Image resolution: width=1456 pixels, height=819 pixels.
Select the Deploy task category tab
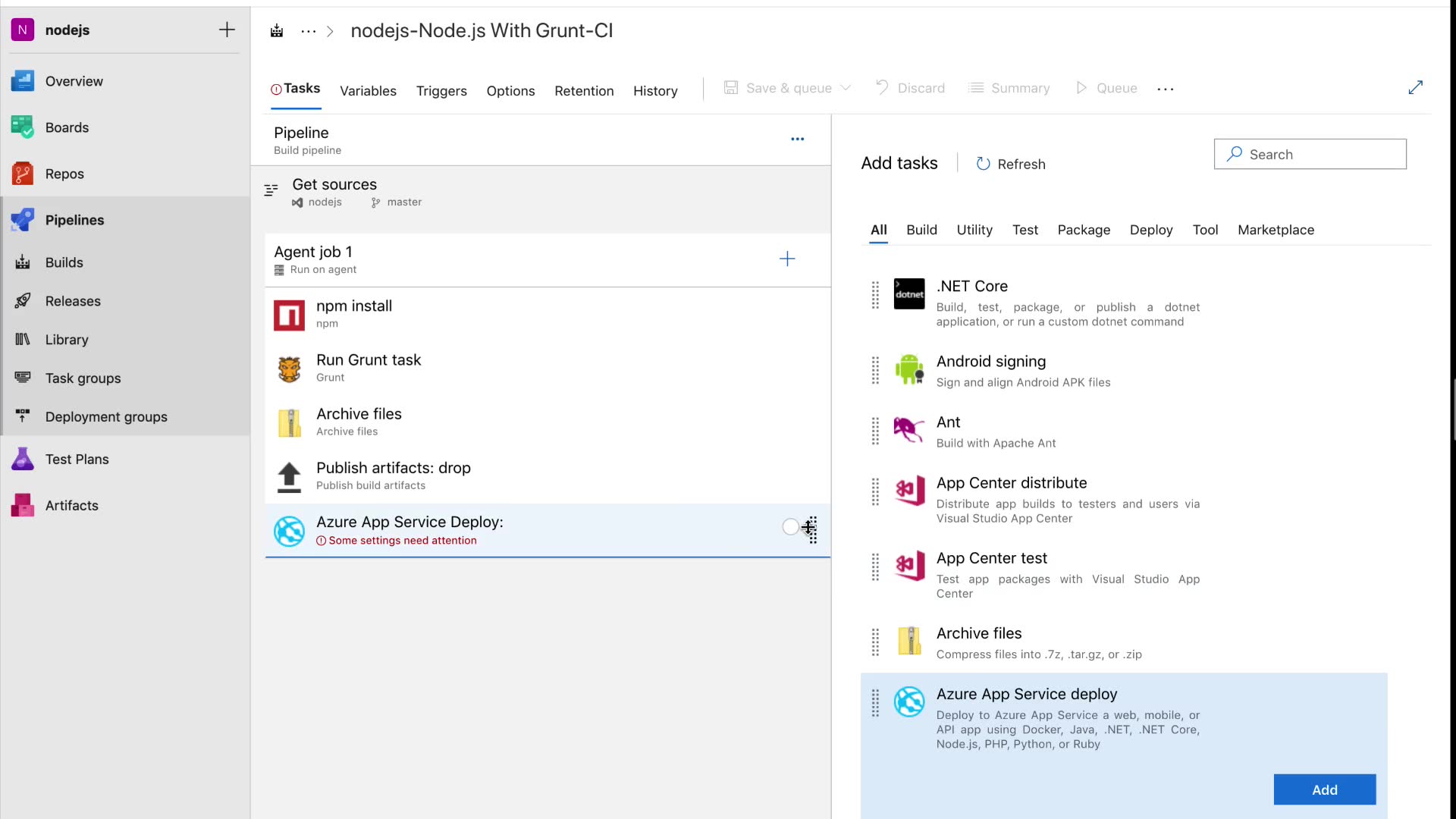click(x=1150, y=230)
